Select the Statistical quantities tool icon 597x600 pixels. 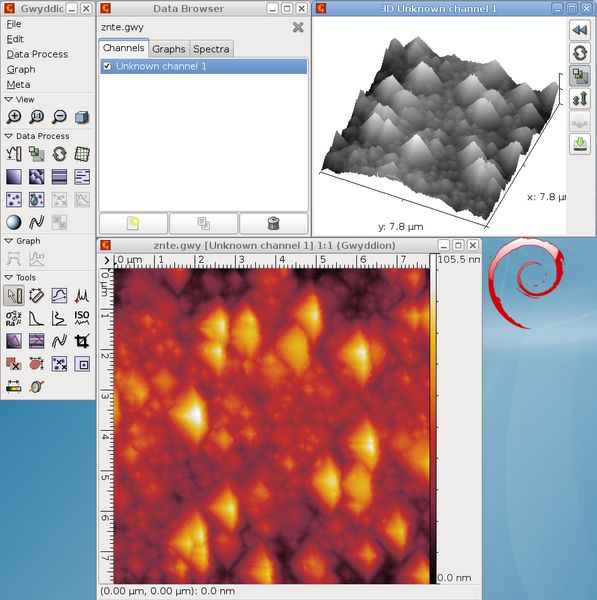[x=14, y=318]
